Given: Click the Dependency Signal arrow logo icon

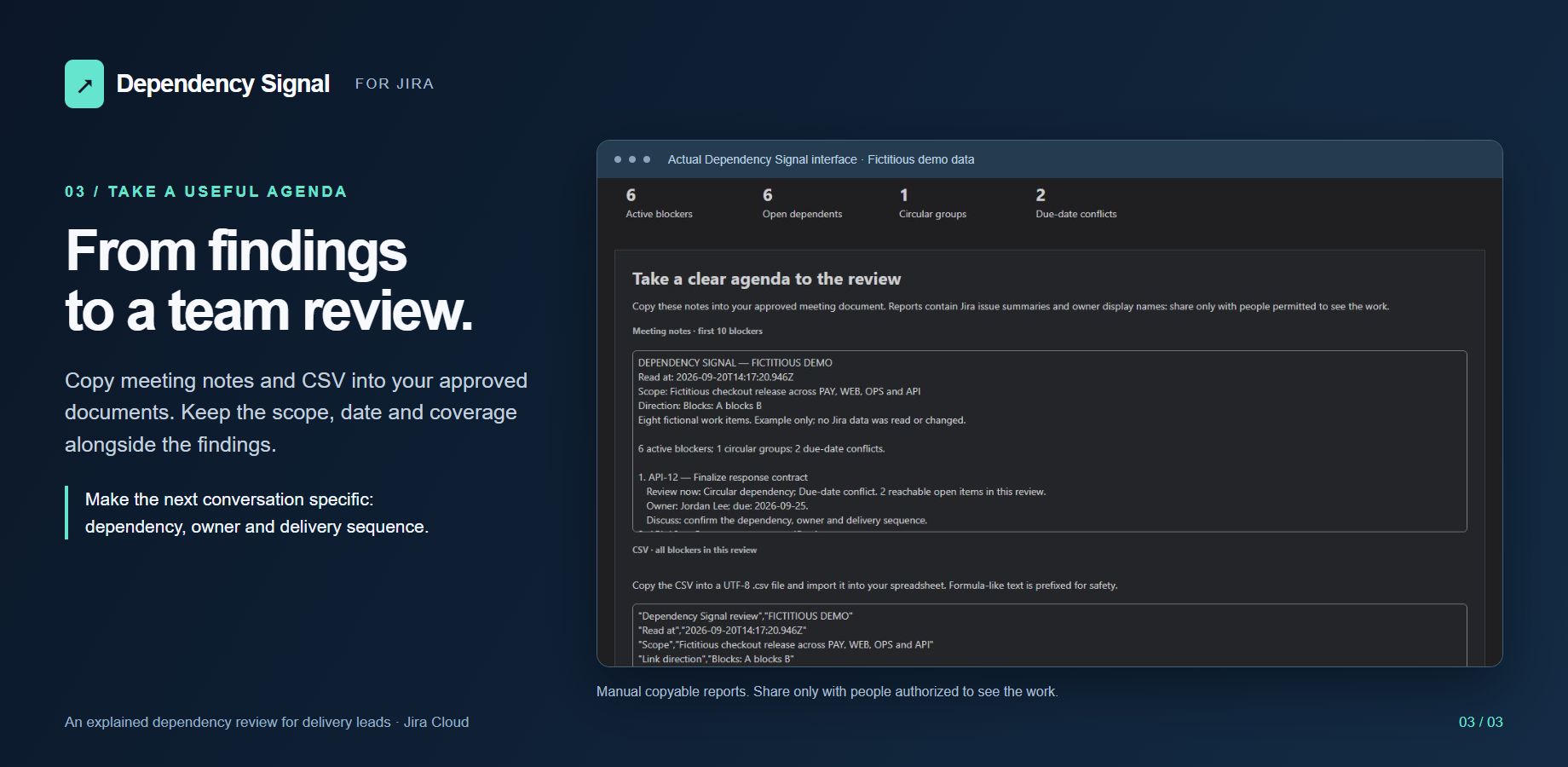Looking at the screenshot, I should tap(84, 84).
